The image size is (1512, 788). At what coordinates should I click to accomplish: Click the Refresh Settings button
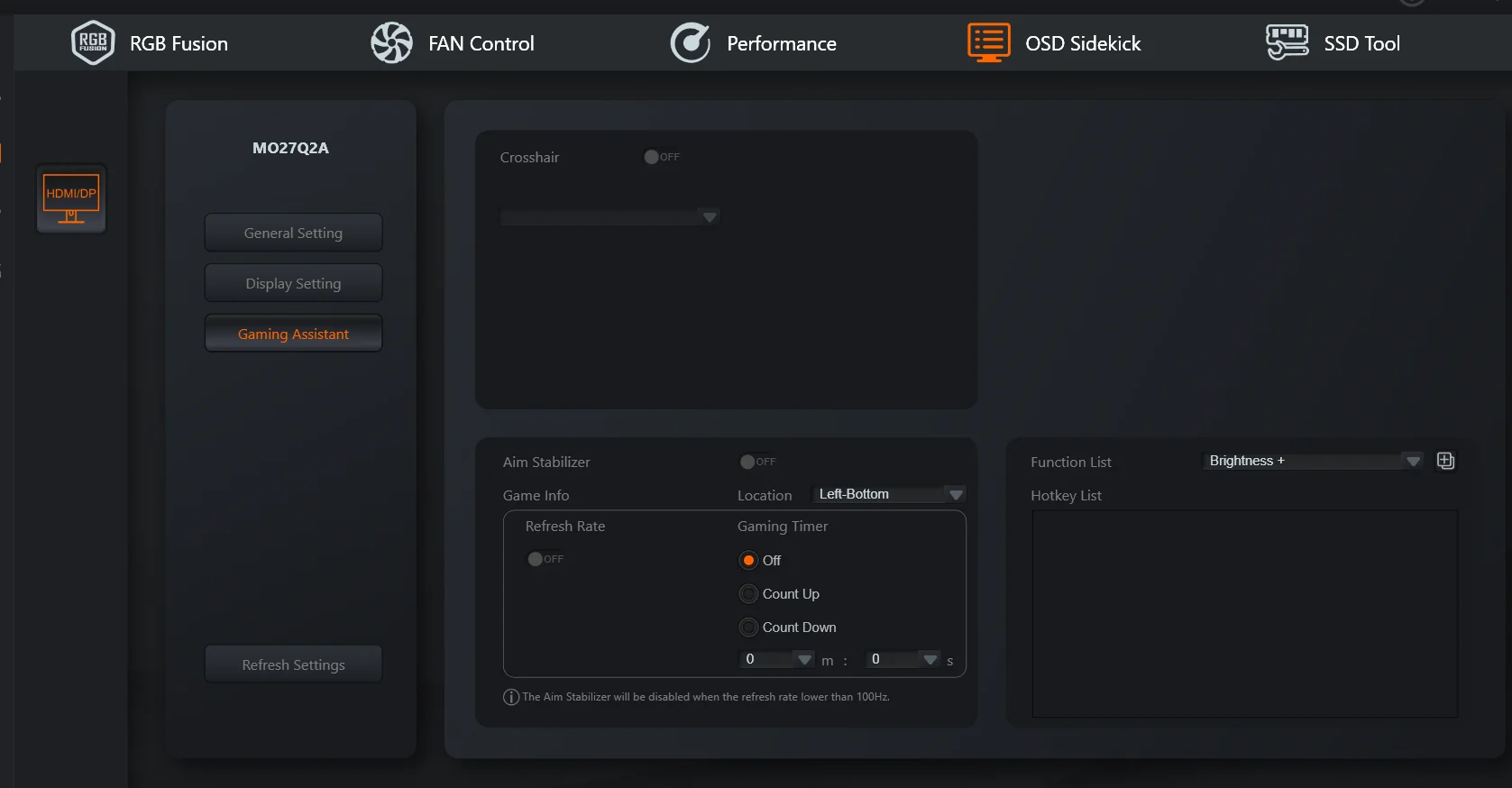pyautogui.click(x=293, y=664)
